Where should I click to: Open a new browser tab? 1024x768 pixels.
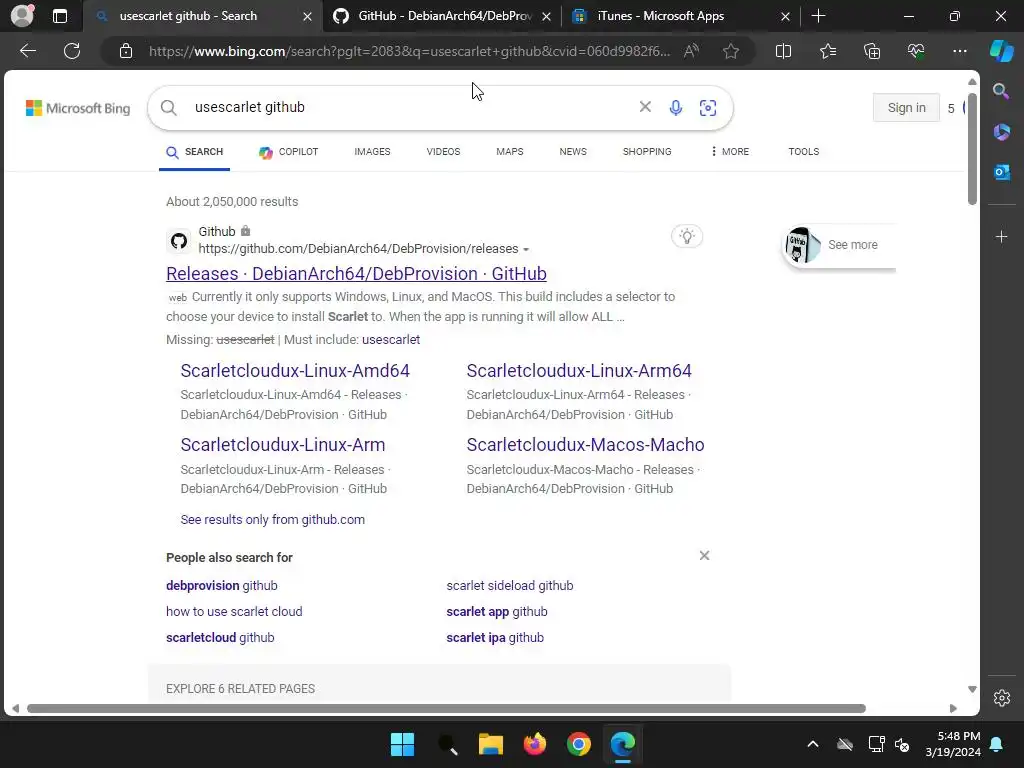[x=818, y=16]
